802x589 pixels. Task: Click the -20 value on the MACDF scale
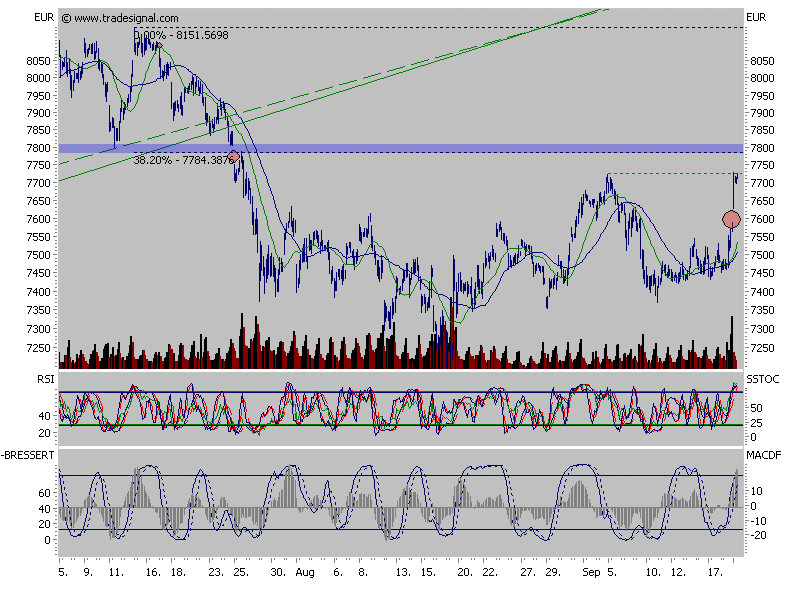pyautogui.click(x=758, y=535)
